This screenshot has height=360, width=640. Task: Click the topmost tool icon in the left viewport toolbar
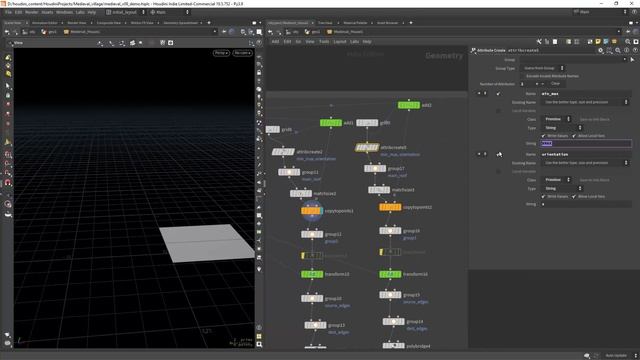(8, 58)
